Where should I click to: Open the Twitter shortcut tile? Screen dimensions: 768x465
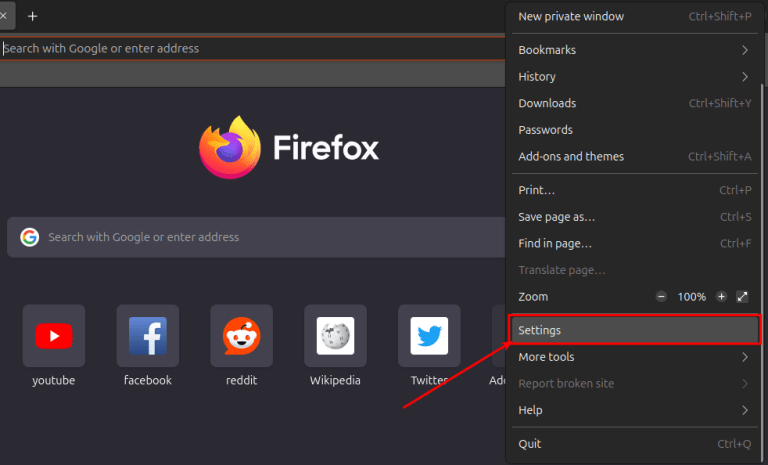pos(429,336)
